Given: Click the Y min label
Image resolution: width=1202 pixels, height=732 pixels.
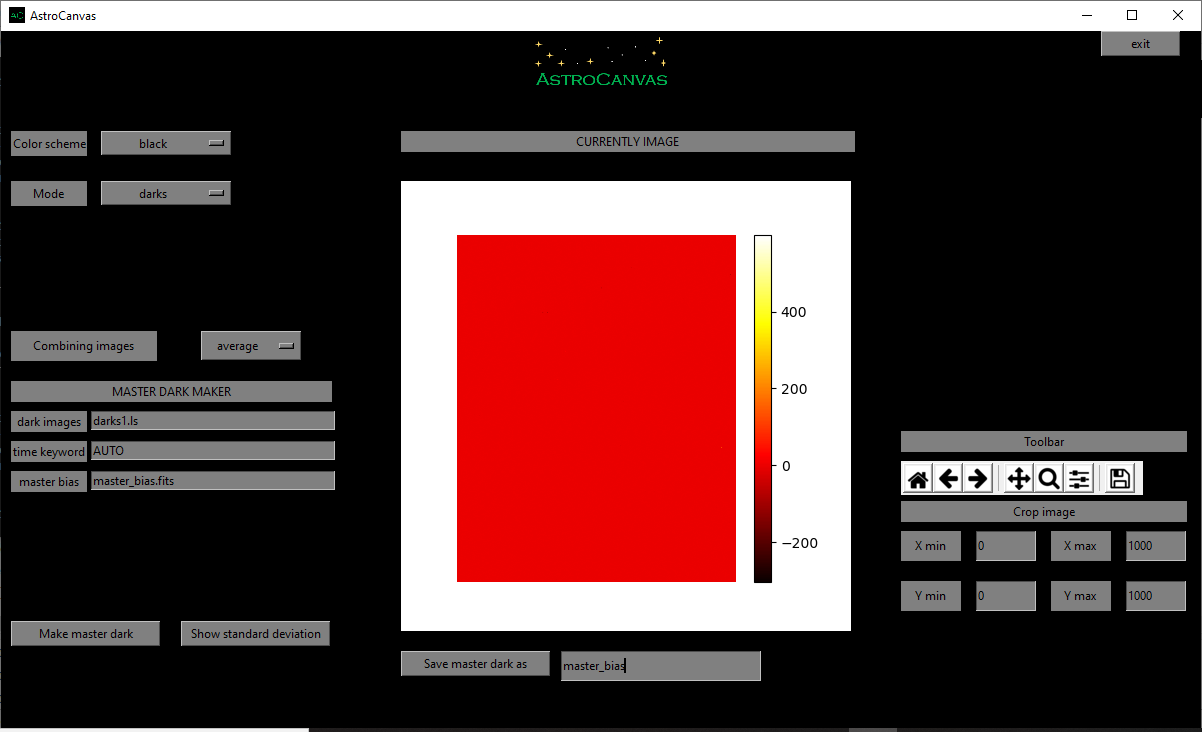Looking at the screenshot, I should 931,595.
